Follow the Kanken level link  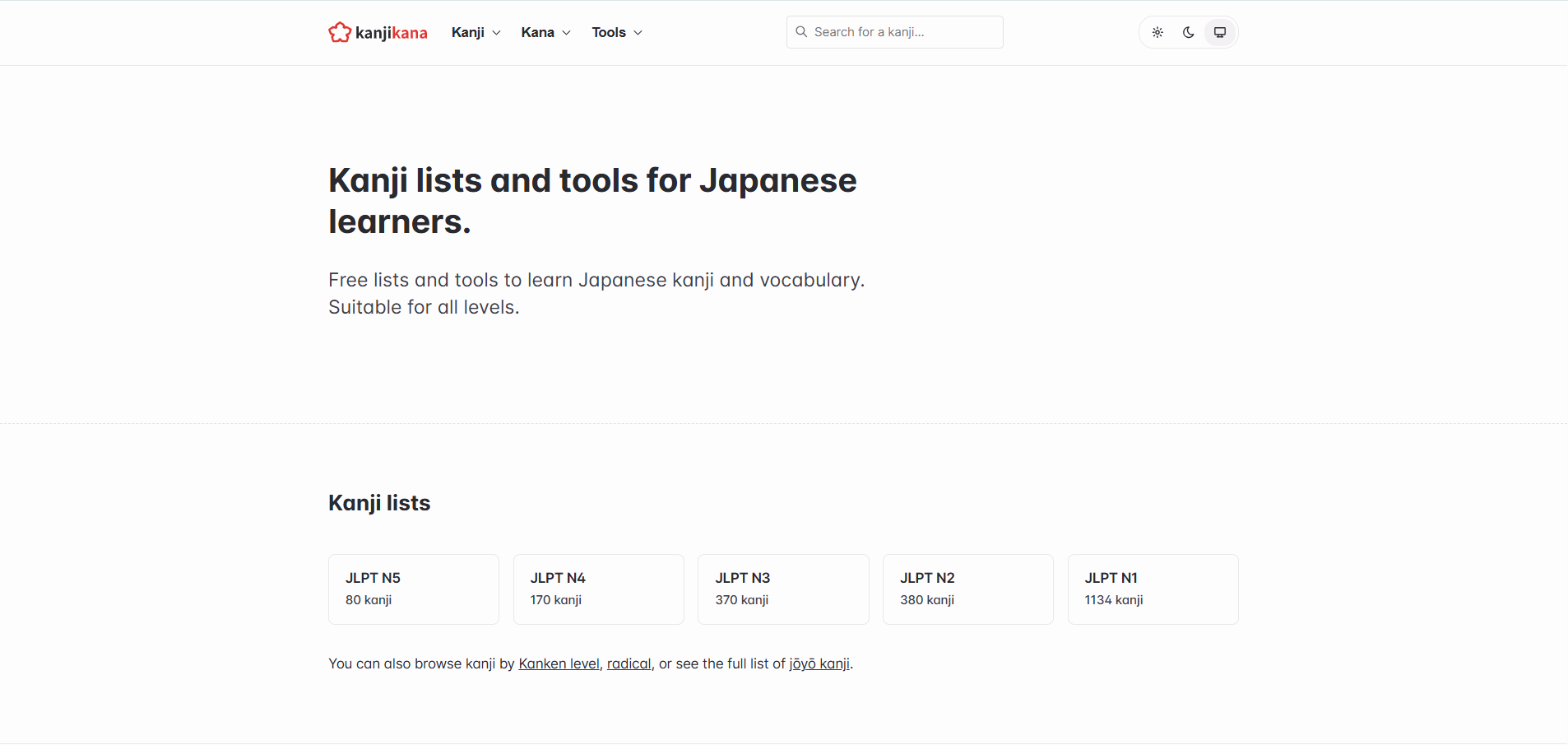(559, 664)
